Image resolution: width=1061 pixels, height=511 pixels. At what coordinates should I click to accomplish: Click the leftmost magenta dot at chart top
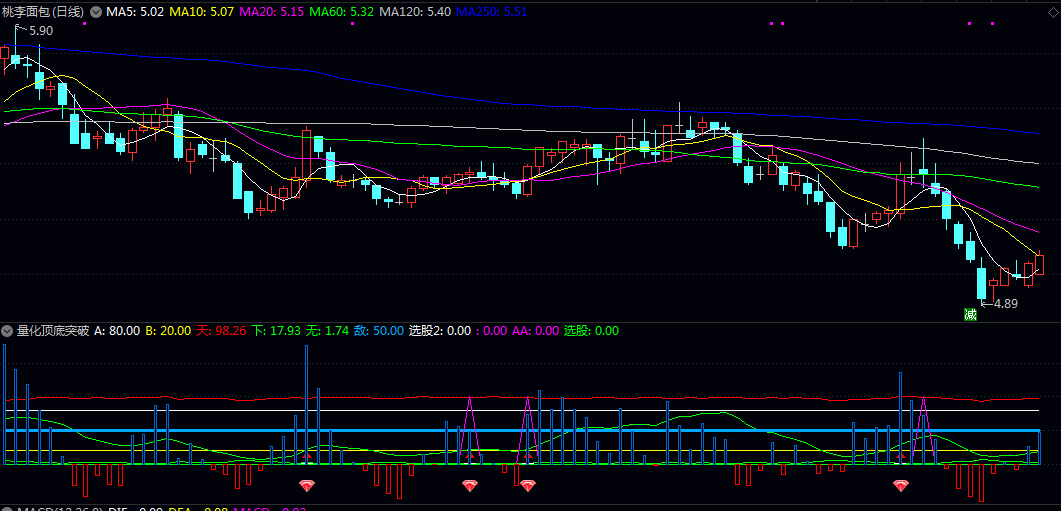point(85,24)
